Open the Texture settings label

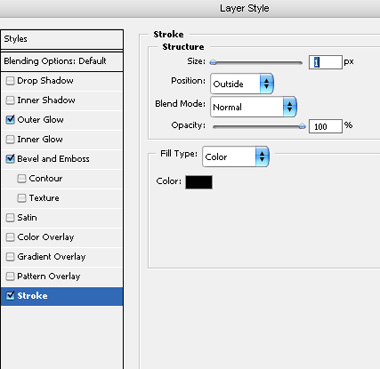point(44,198)
